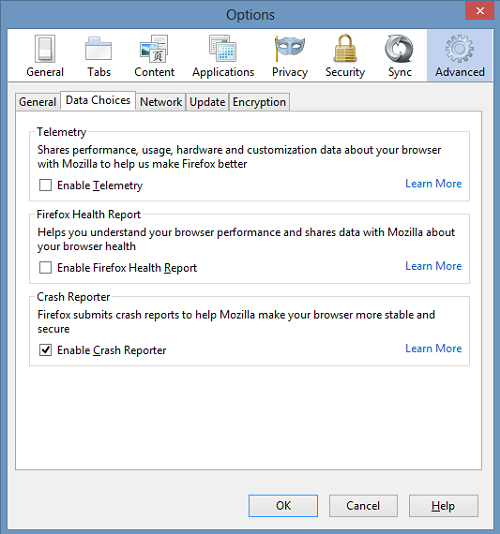Switch to the Network tab
Screen dimensions: 500x534
click(161, 102)
